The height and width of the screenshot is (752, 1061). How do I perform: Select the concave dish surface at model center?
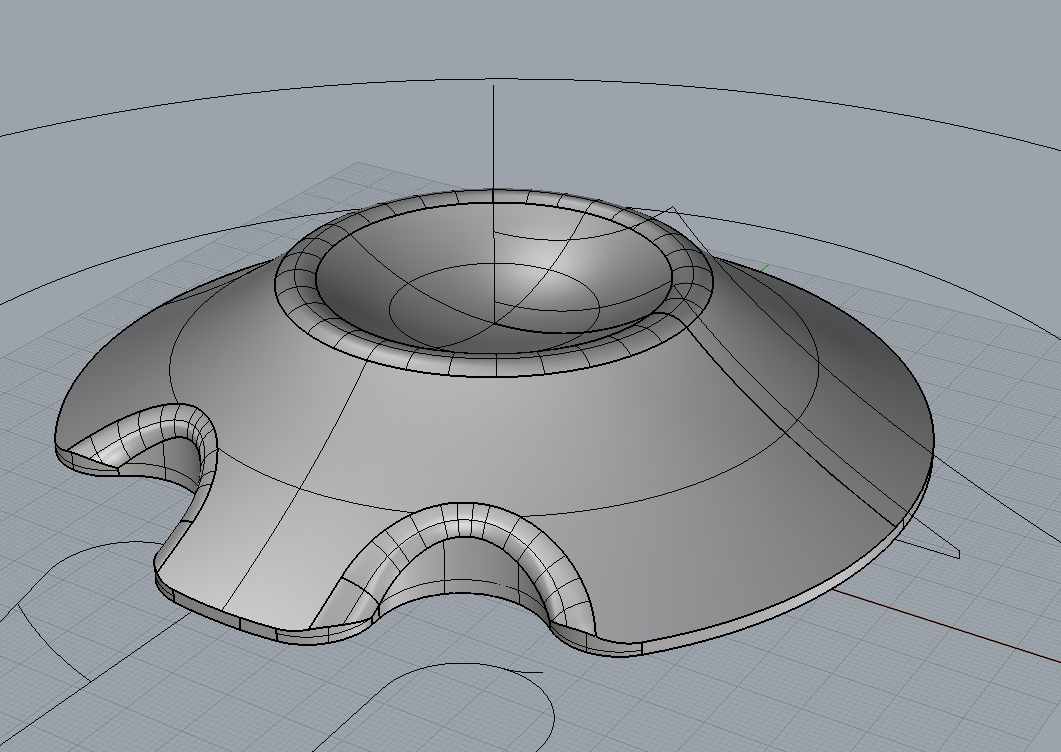(x=494, y=278)
